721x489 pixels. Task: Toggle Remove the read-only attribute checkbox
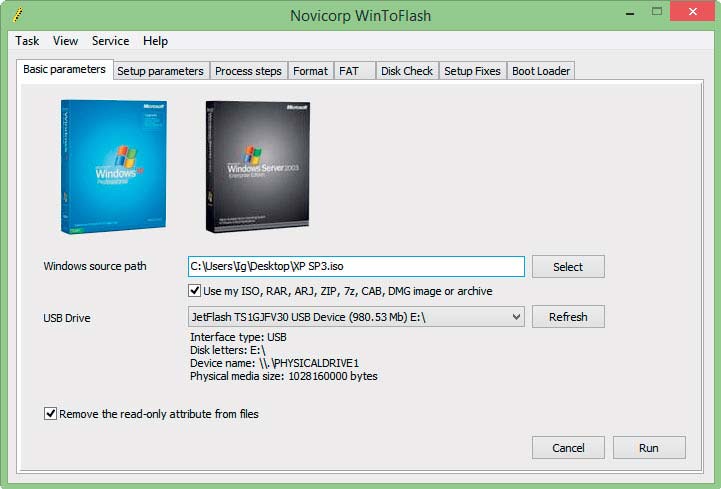click(51, 414)
